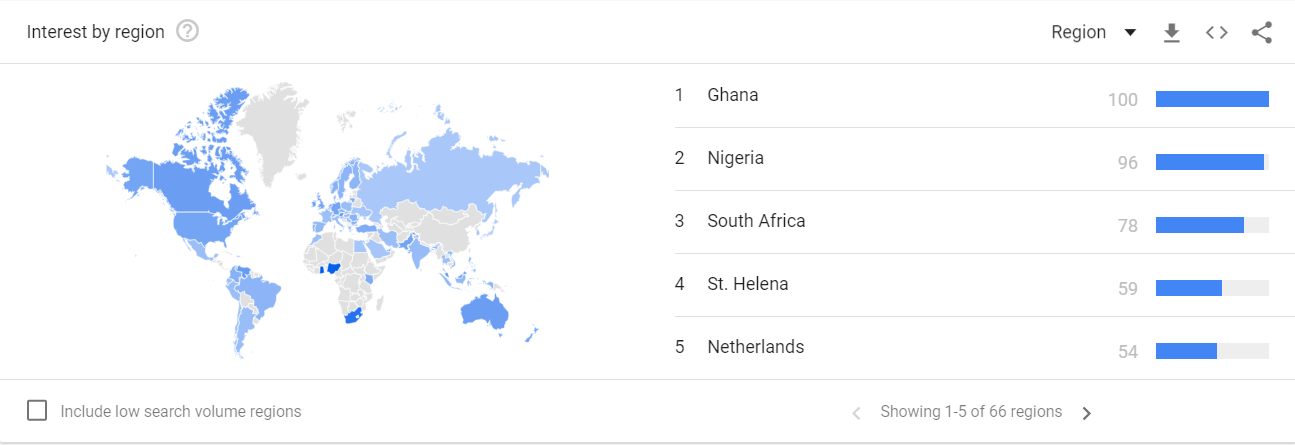Open help for Interest by region
Screen dimensions: 1295x445
tap(187, 32)
